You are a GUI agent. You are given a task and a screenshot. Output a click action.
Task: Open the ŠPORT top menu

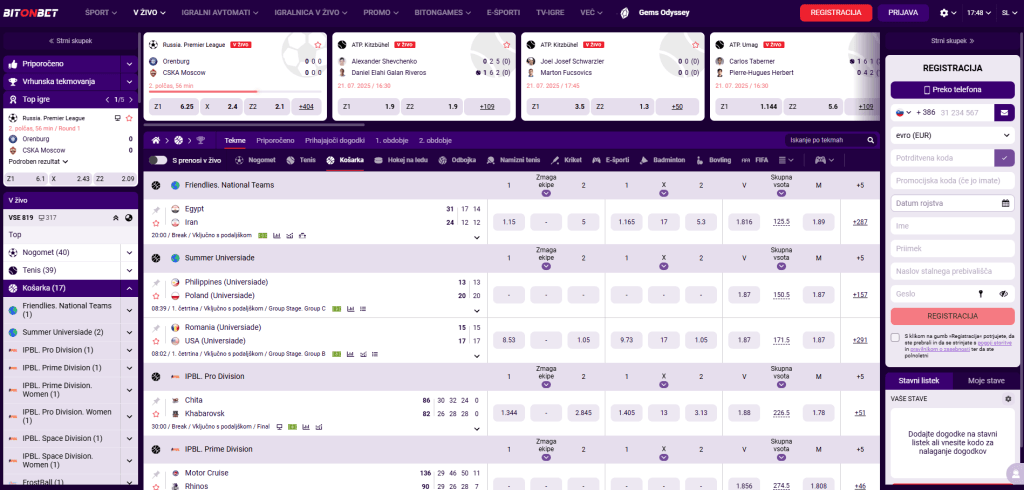click(99, 12)
